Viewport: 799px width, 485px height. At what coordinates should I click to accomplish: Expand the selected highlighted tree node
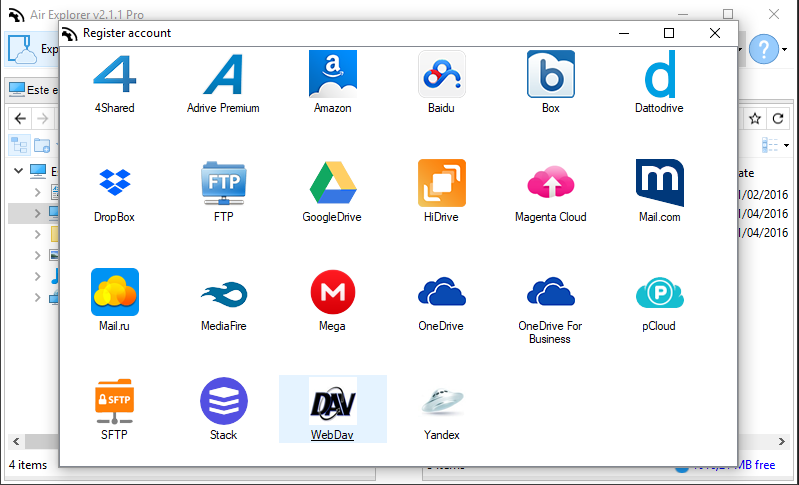coord(38,213)
